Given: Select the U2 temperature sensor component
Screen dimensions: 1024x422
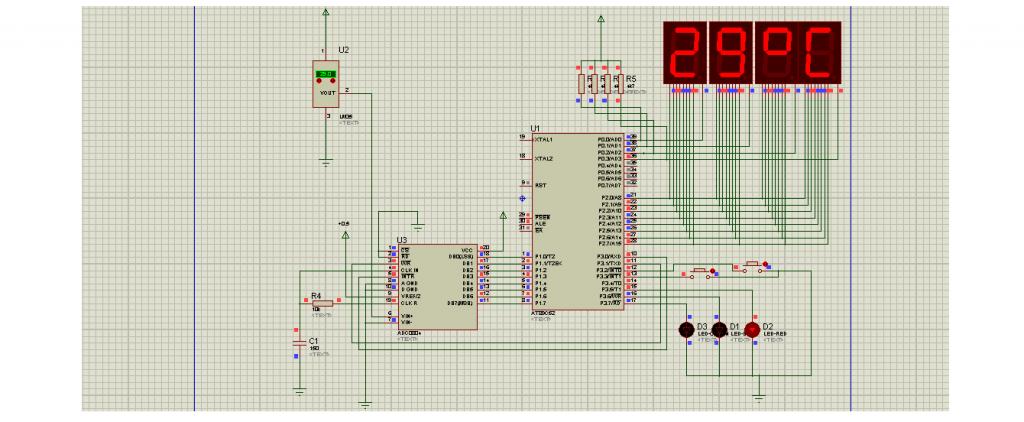Looking at the screenshot, I should pos(326,84).
